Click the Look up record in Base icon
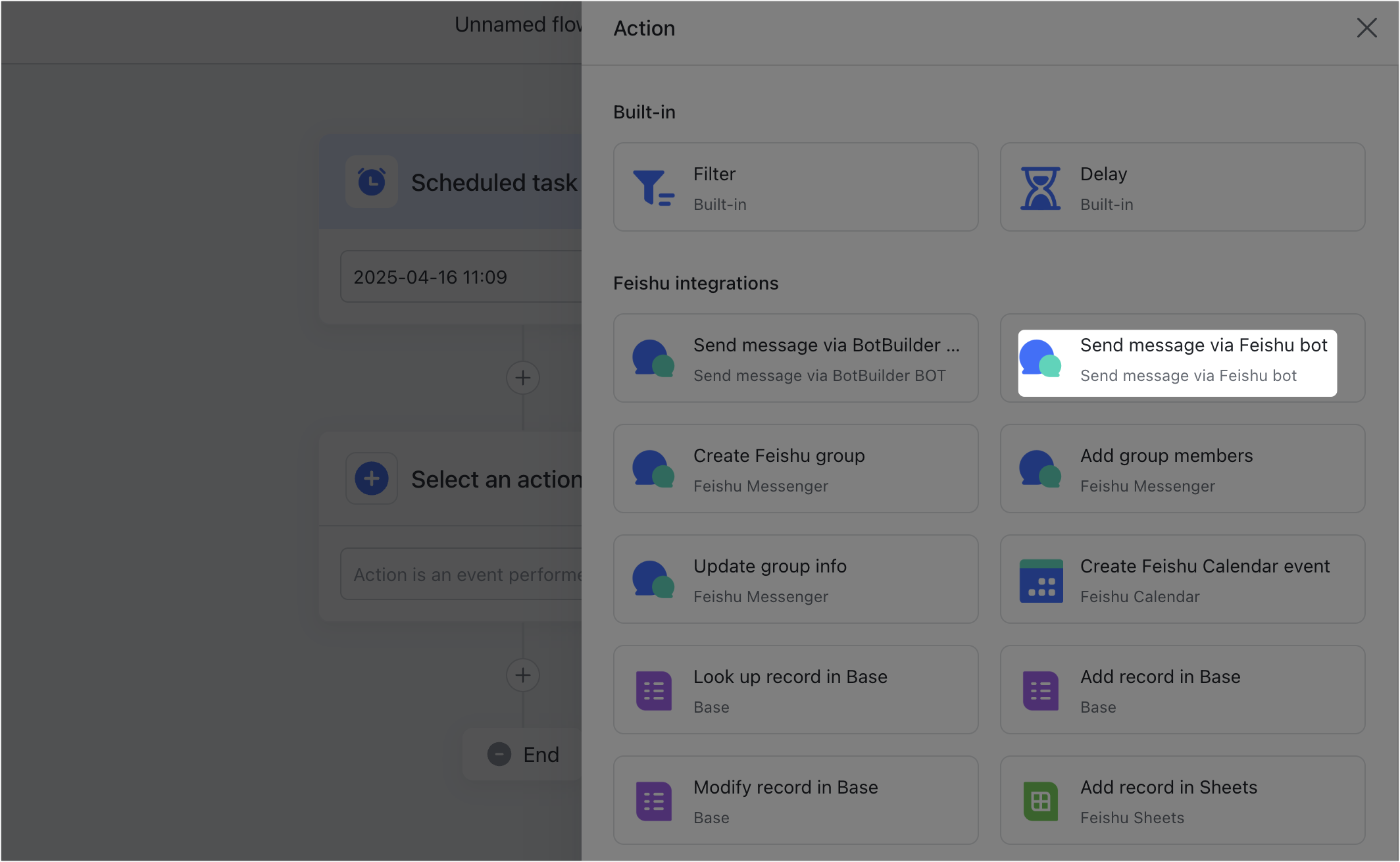The image size is (1400, 862). (653, 690)
